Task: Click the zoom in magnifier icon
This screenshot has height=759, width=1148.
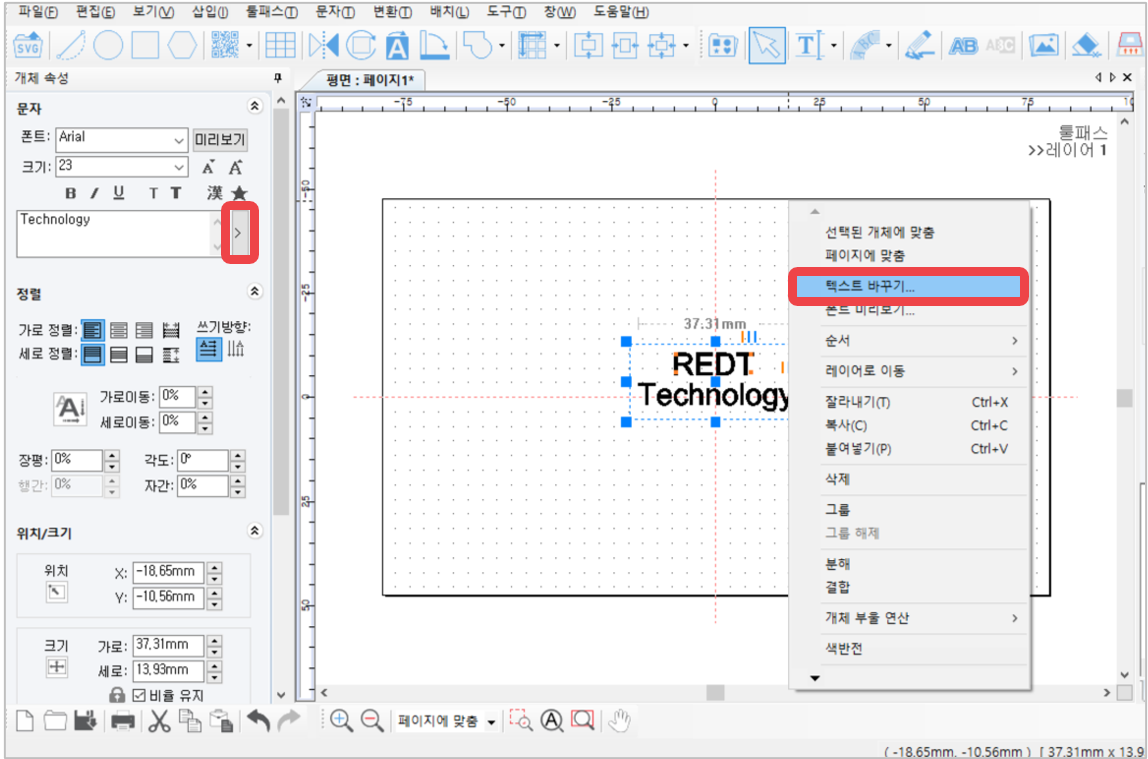Action: click(x=341, y=721)
